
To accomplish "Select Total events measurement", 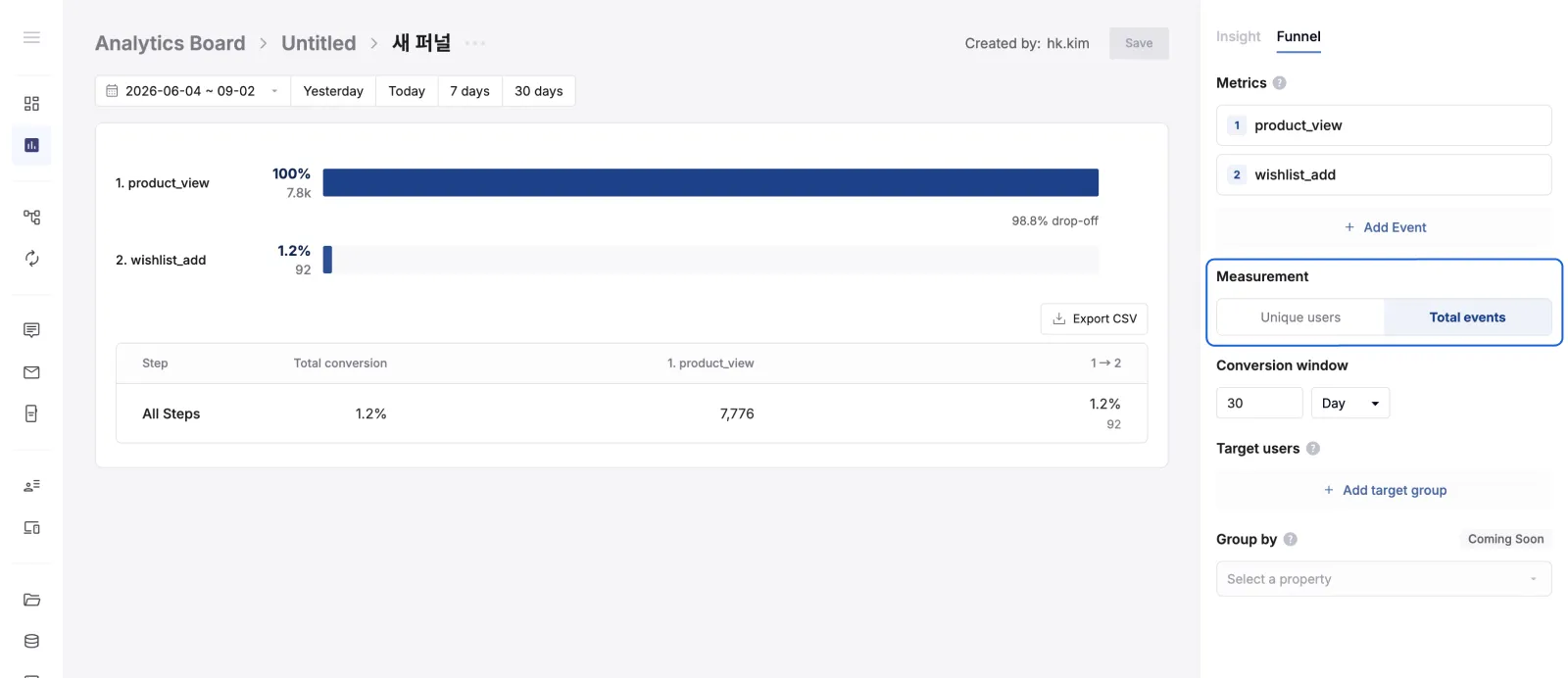I will click(1467, 317).
